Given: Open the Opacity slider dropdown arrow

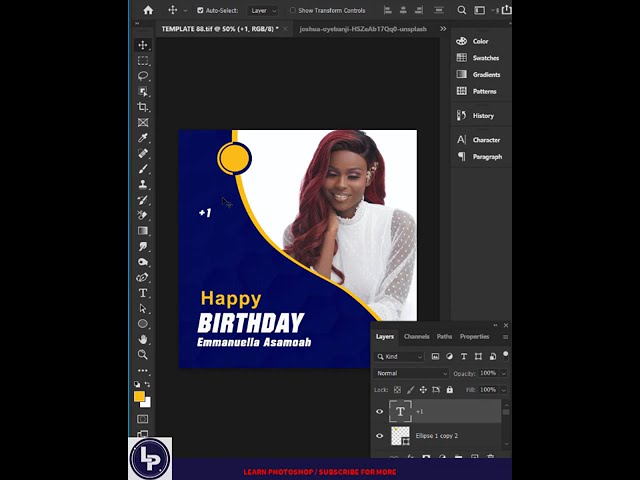Looking at the screenshot, I should (x=504, y=373).
